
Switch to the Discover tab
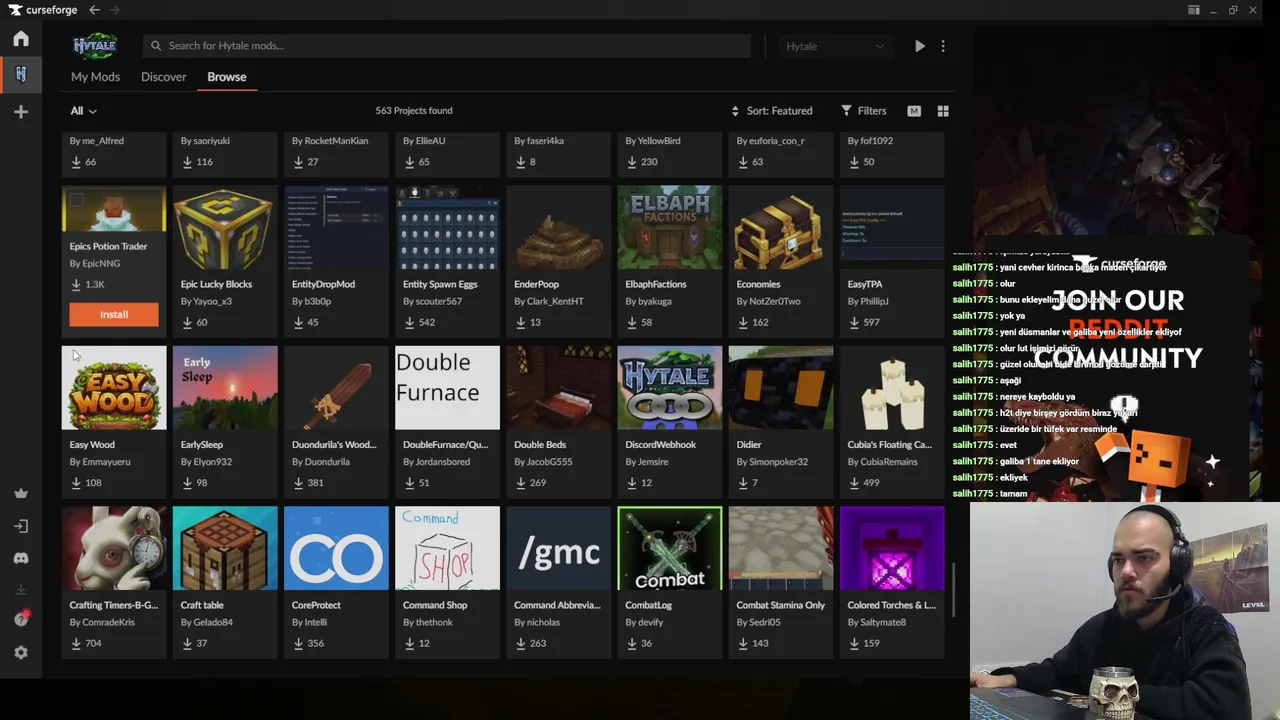tap(164, 77)
